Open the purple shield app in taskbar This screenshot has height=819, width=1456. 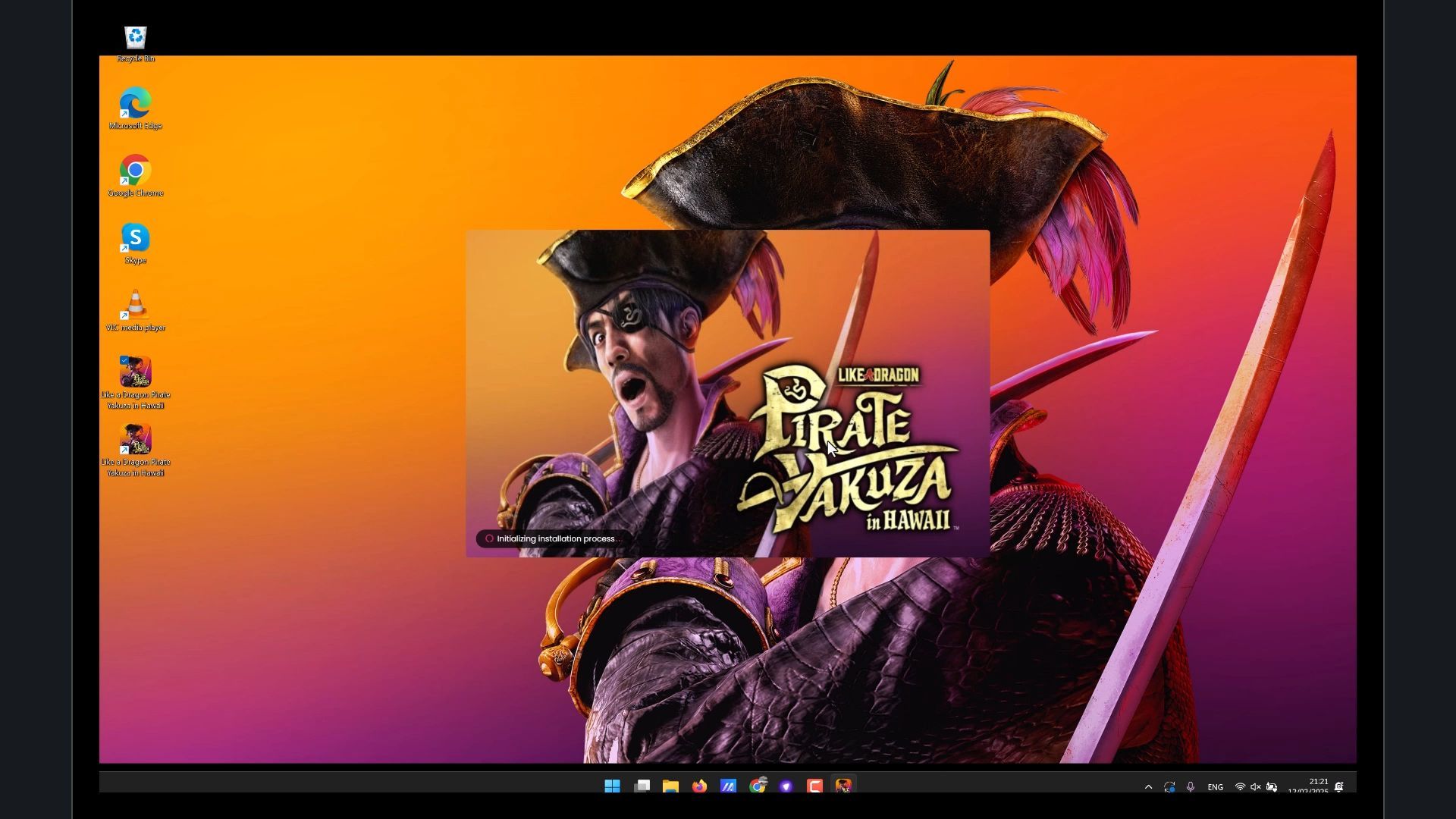click(786, 786)
